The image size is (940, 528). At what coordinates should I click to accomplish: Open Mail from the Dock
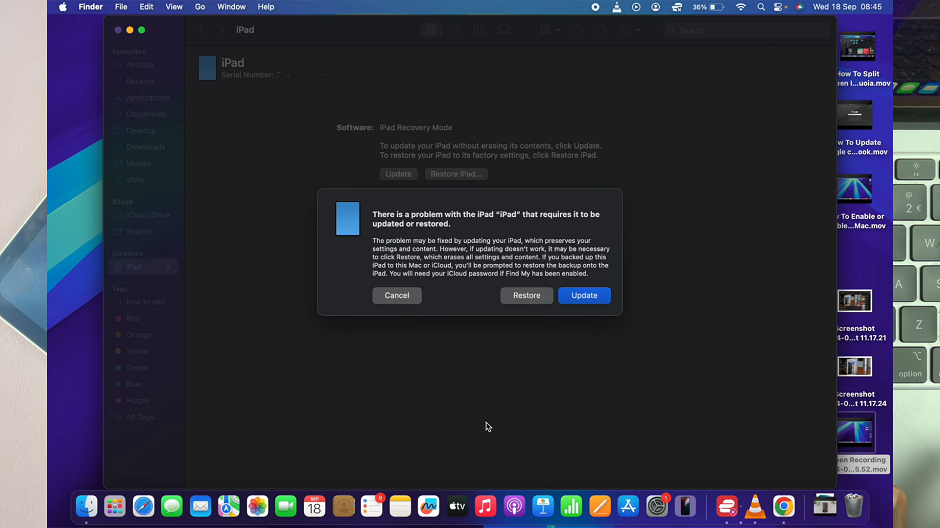[x=200, y=506]
